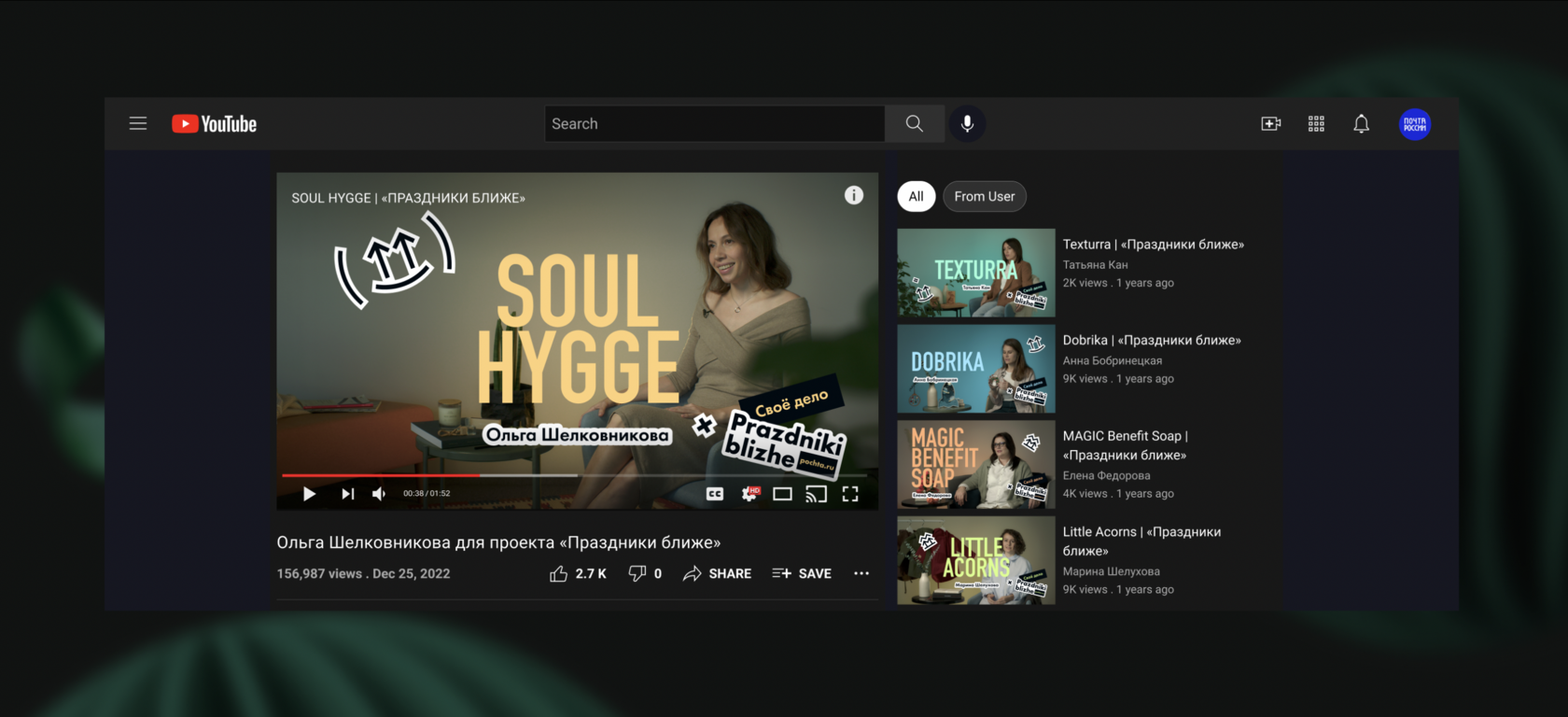The height and width of the screenshot is (717, 1568).
Task: Click the player overlay title "SOUL HYGGE | «ПРАЗДНИКИ БЛИЖЕ»"
Action: click(409, 198)
